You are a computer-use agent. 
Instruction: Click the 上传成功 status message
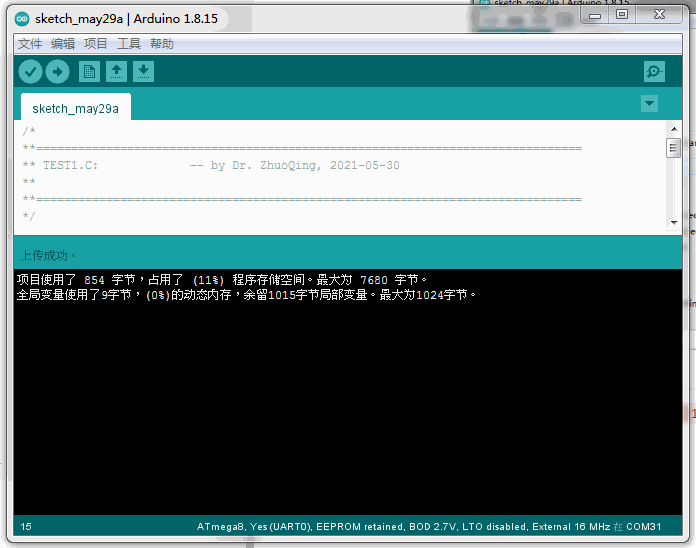[x=48, y=256]
